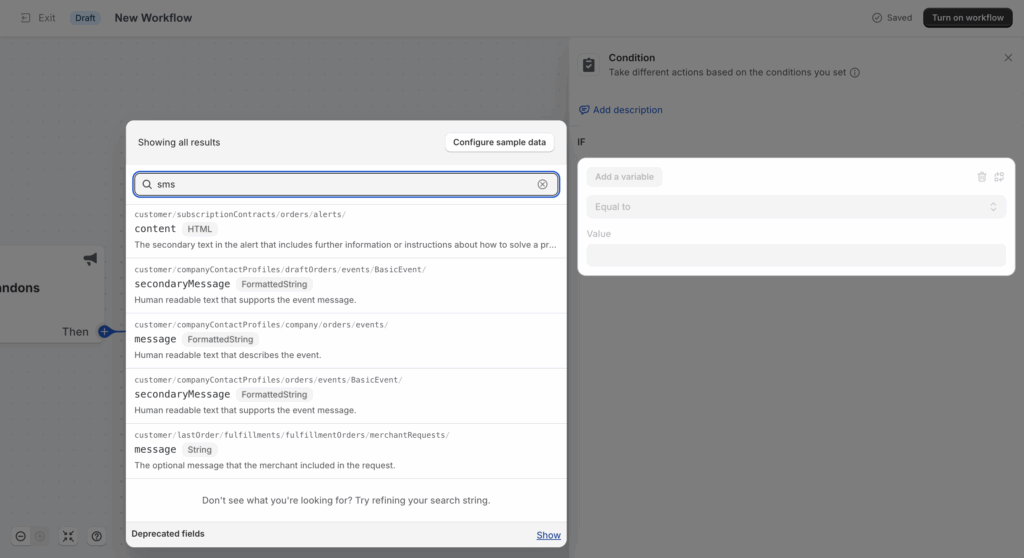The image size is (1024, 558).
Task: Click the Showing all results text
Action: (x=179, y=142)
